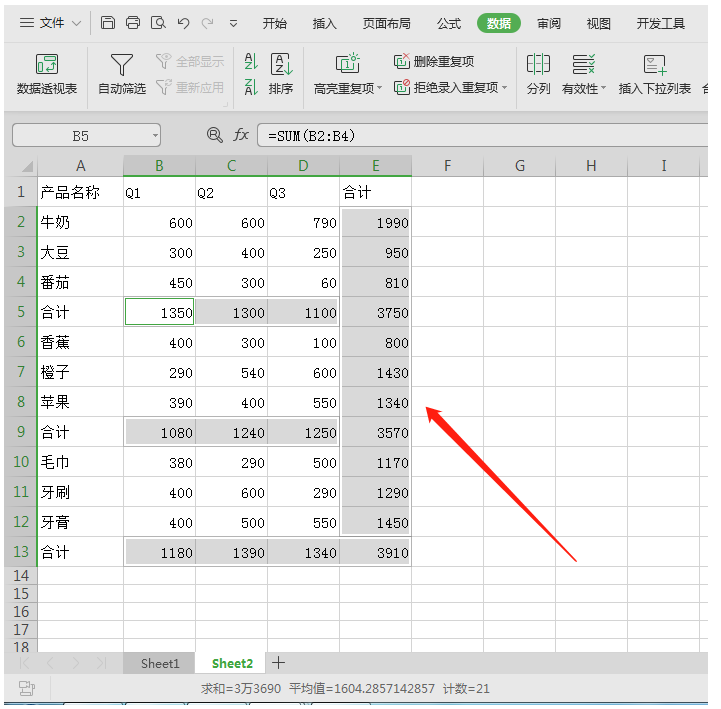Screen dimensions: 721x709
Task: Click 求和=3万3690 in status bar
Action: coord(240,688)
